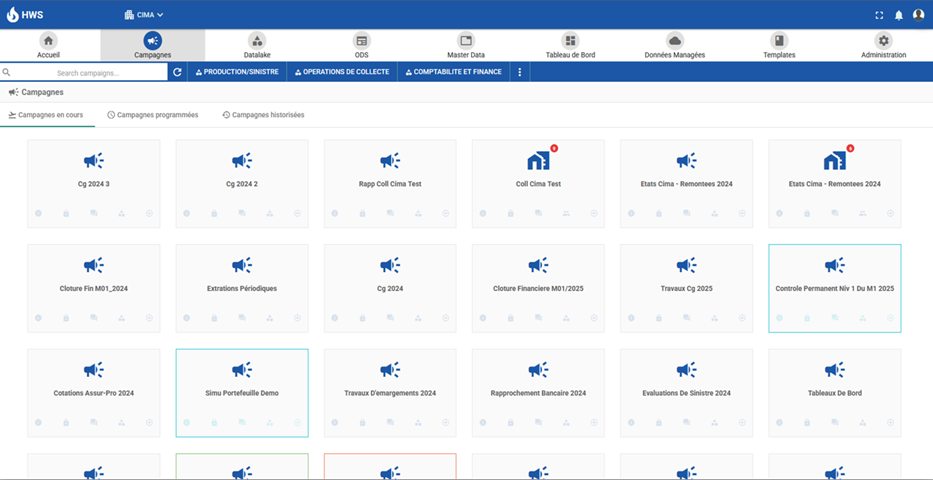This screenshot has height=480, width=933.
Task: Click the plus icon on Cloture Fin M01_2024 card
Action: (149, 318)
